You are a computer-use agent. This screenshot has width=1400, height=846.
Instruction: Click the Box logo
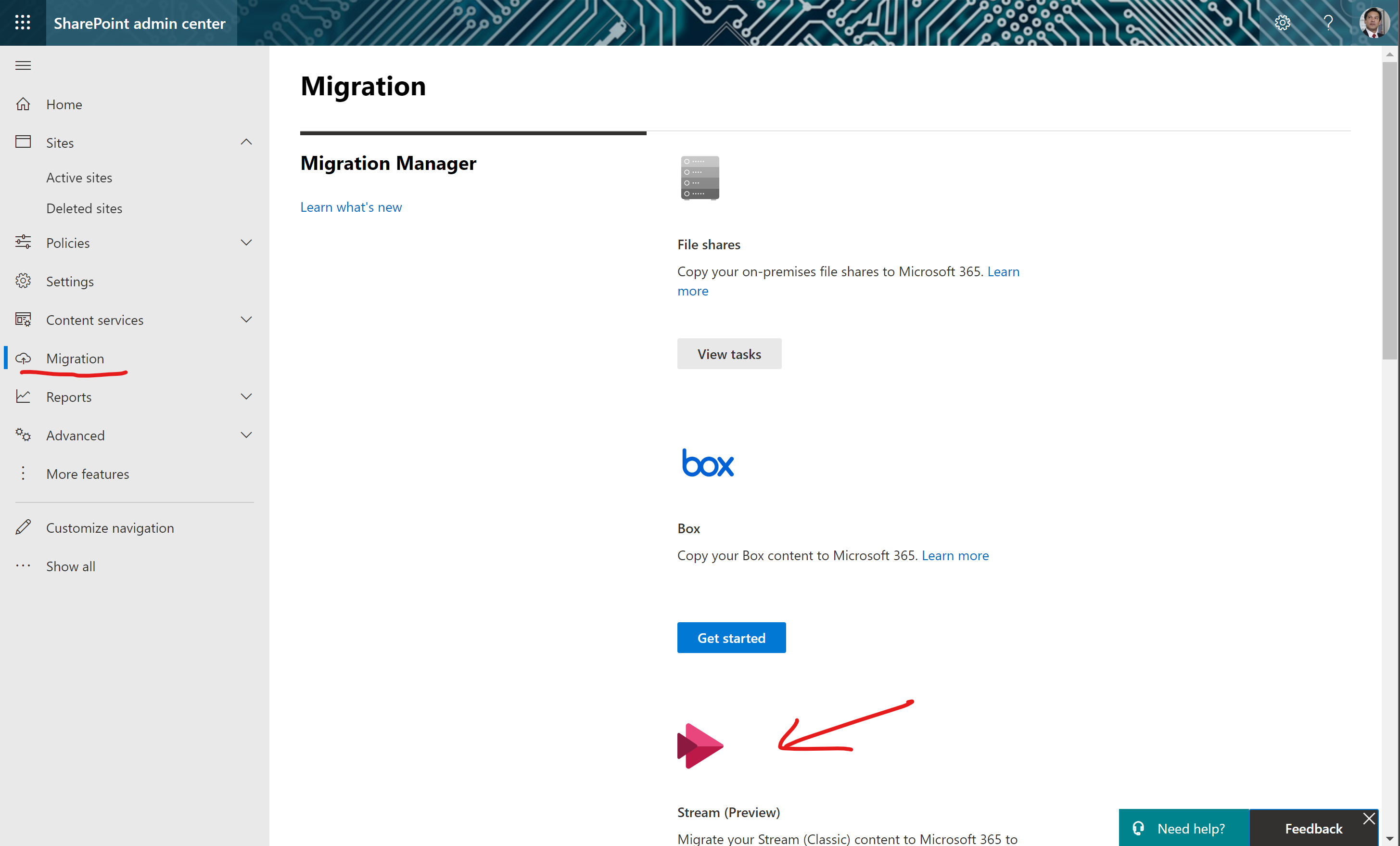click(x=707, y=462)
